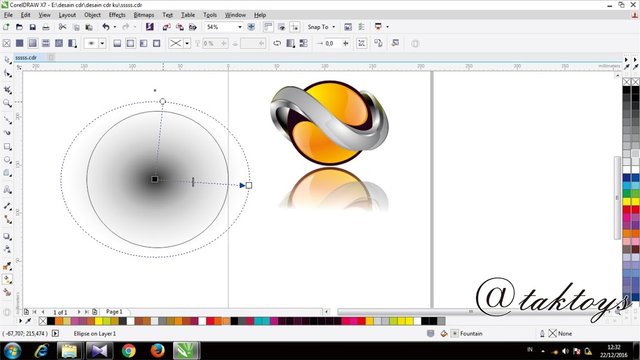This screenshot has width=640, height=360.
Task: Click the Page 1 tab
Action: coord(114,312)
